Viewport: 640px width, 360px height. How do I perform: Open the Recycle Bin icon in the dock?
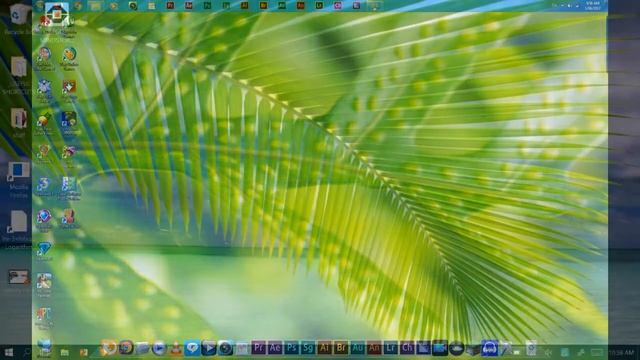point(531,348)
